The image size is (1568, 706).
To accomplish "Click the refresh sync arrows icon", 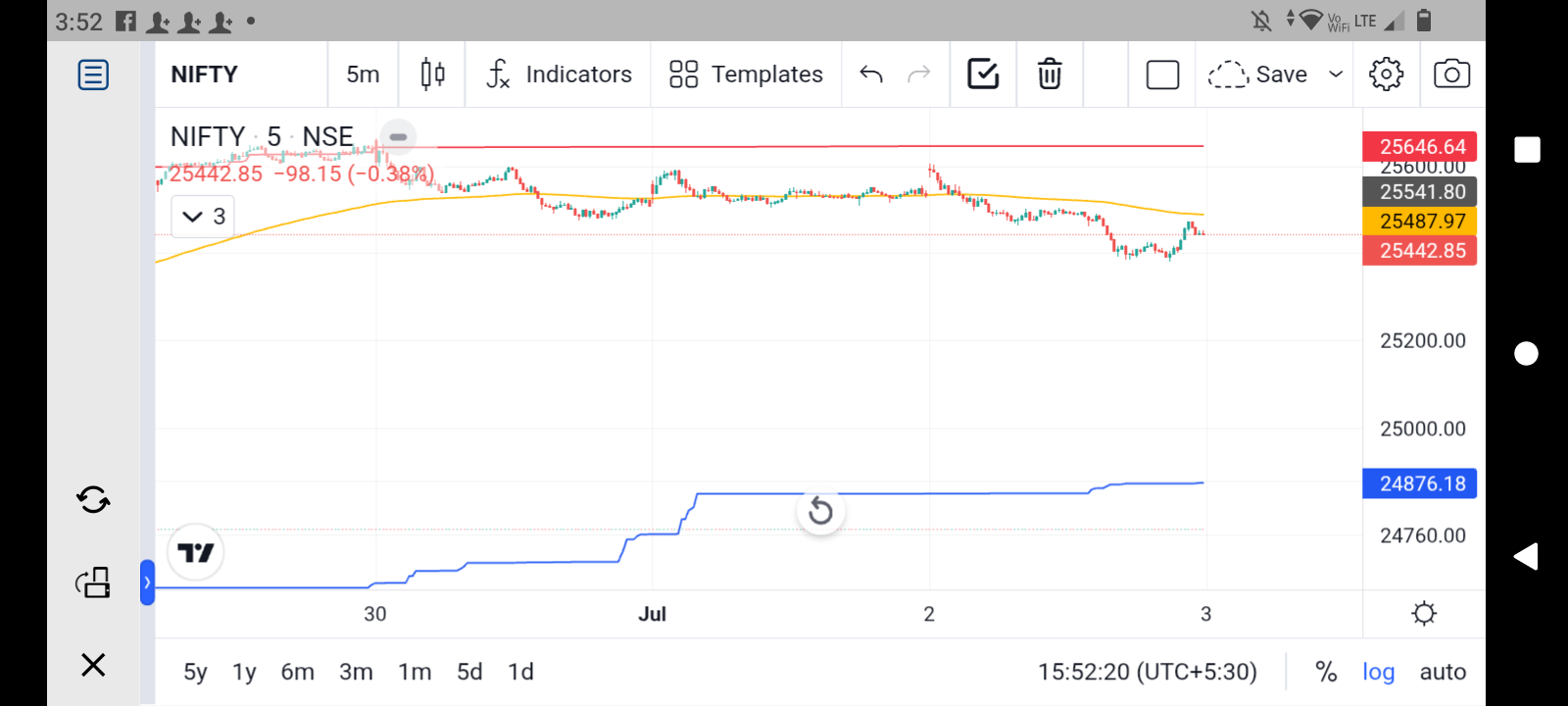I will (x=93, y=500).
